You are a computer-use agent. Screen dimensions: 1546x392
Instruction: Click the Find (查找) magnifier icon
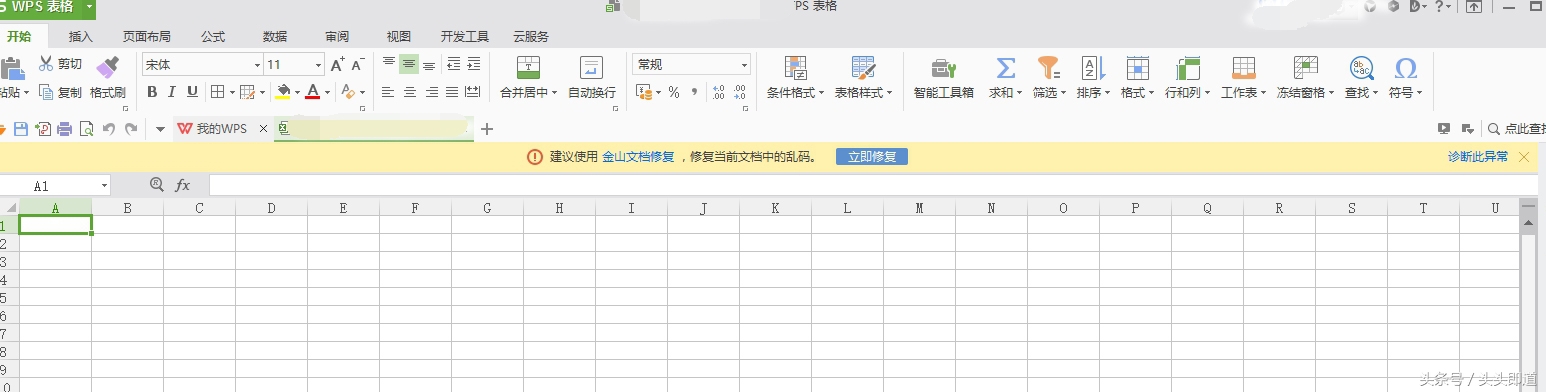(x=1361, y=68)
